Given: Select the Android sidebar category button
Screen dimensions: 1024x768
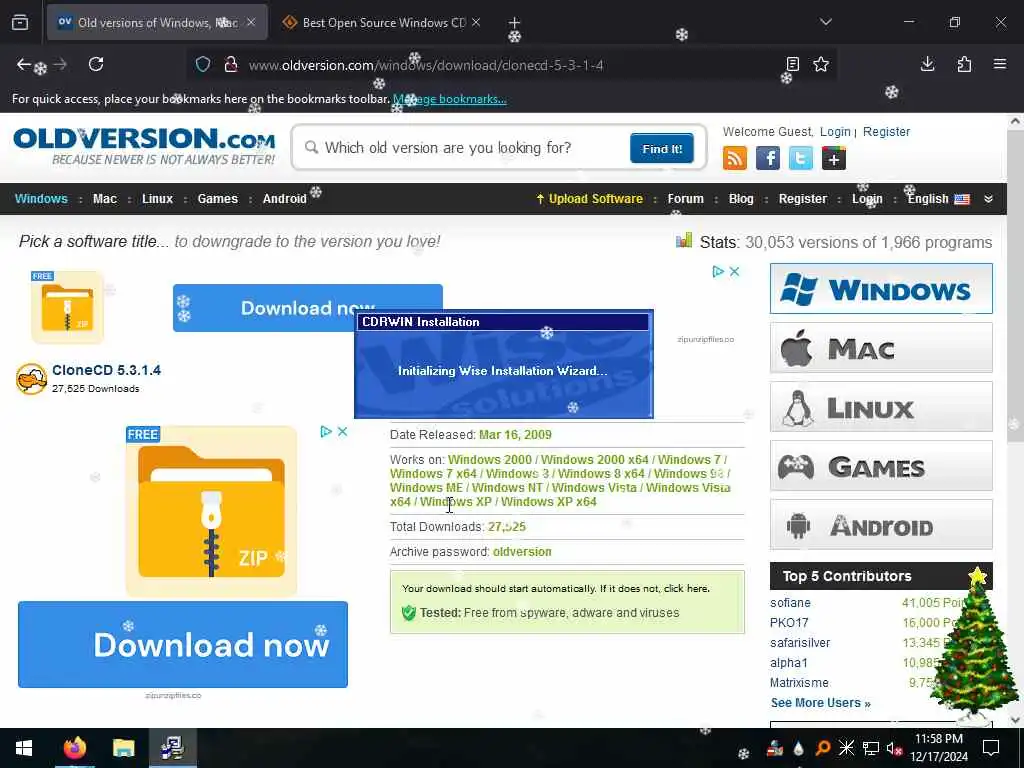Looking at the screenshot, I should [x=881, y=525].
